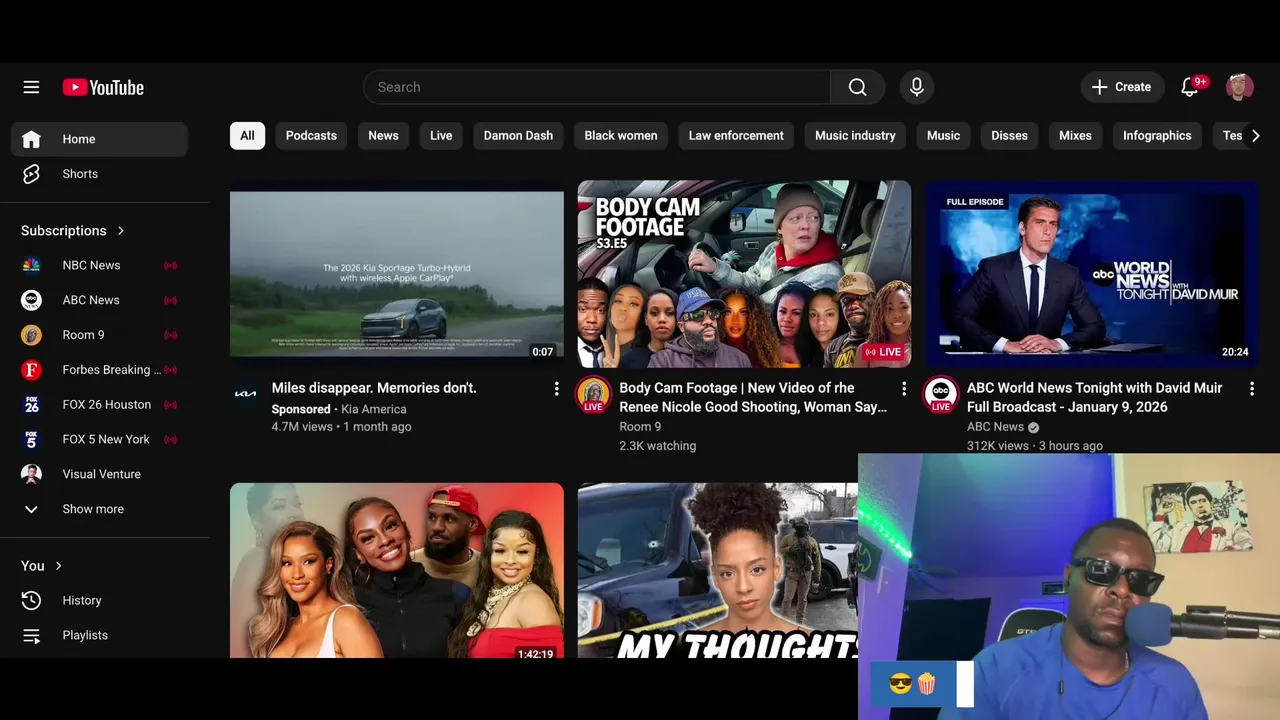1280x720 pixels.
Task: Click ABC News channel avatar under video
Action: (941, 395)
